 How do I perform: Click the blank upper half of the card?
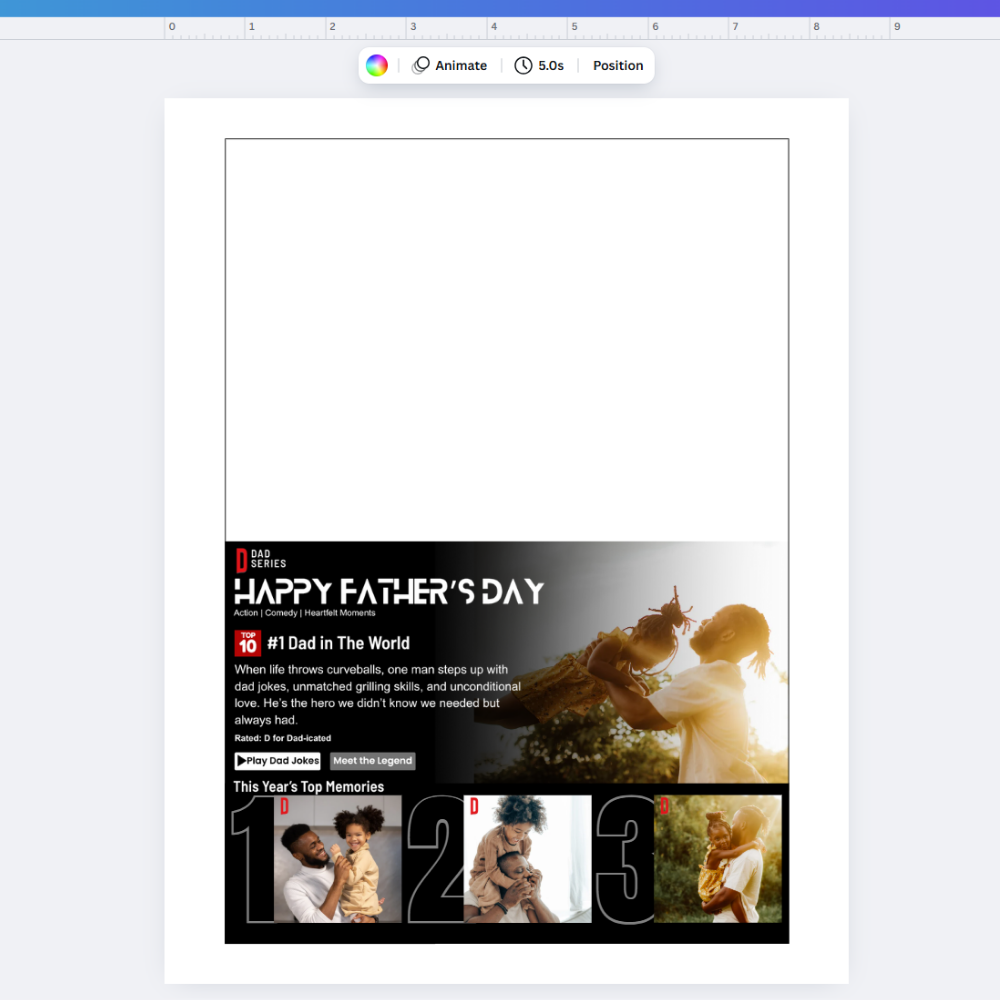pyautogui.click(x=506, y=340)
